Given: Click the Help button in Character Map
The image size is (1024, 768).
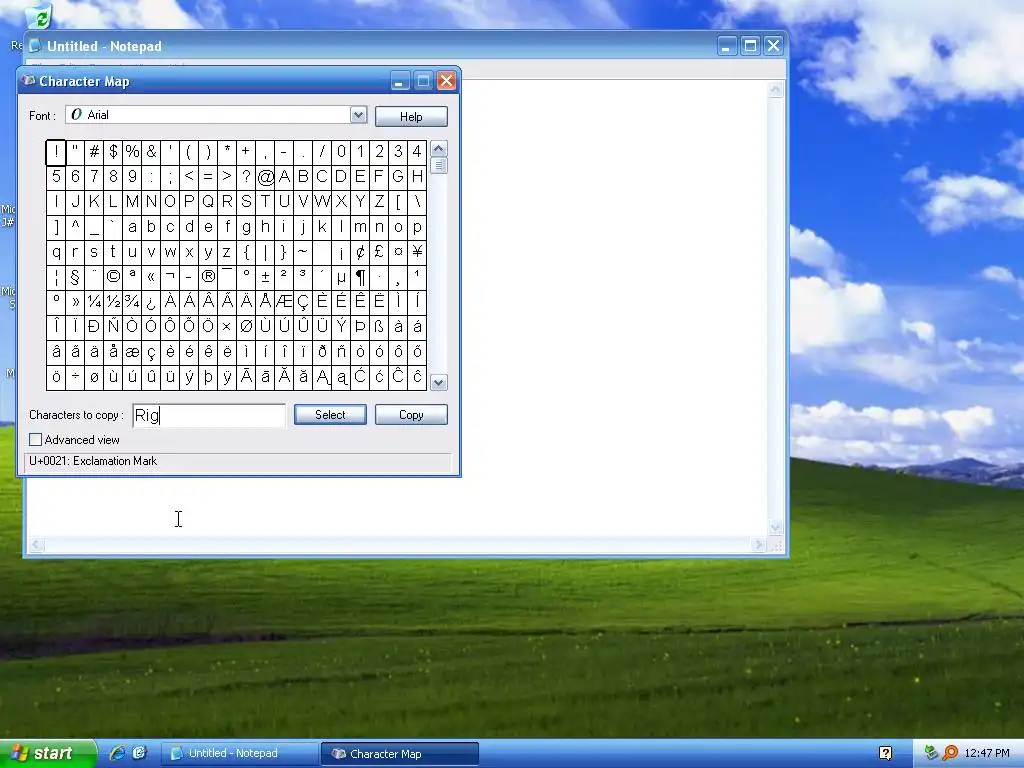Looking at the screenshot, I should (411, 116).
